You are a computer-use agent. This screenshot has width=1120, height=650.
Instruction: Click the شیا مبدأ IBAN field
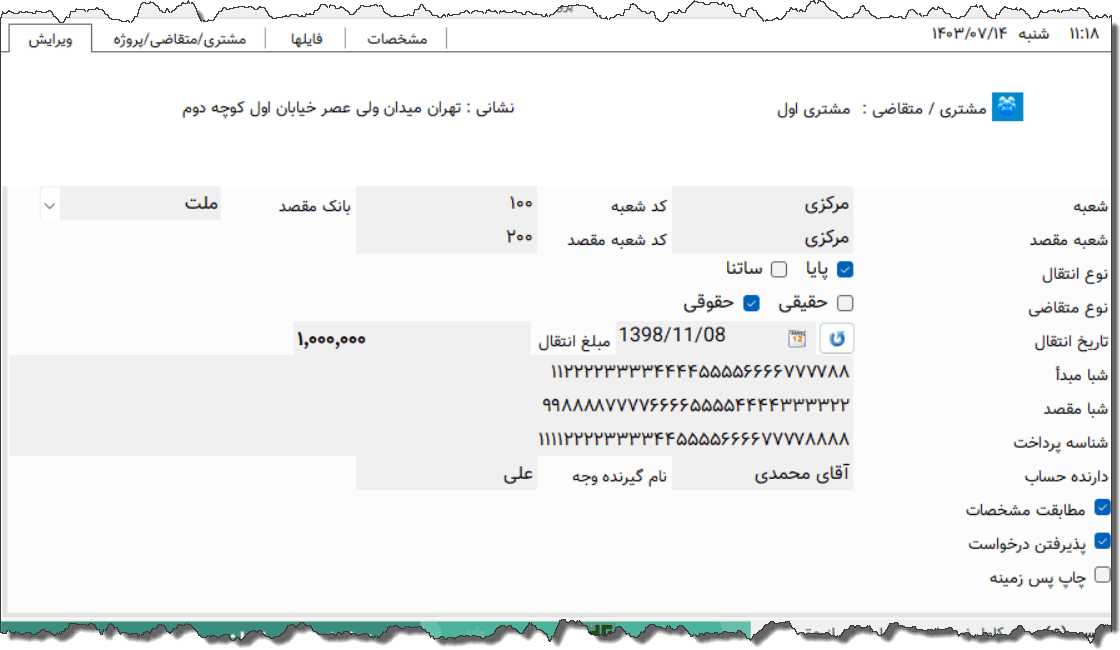(700, 373)
